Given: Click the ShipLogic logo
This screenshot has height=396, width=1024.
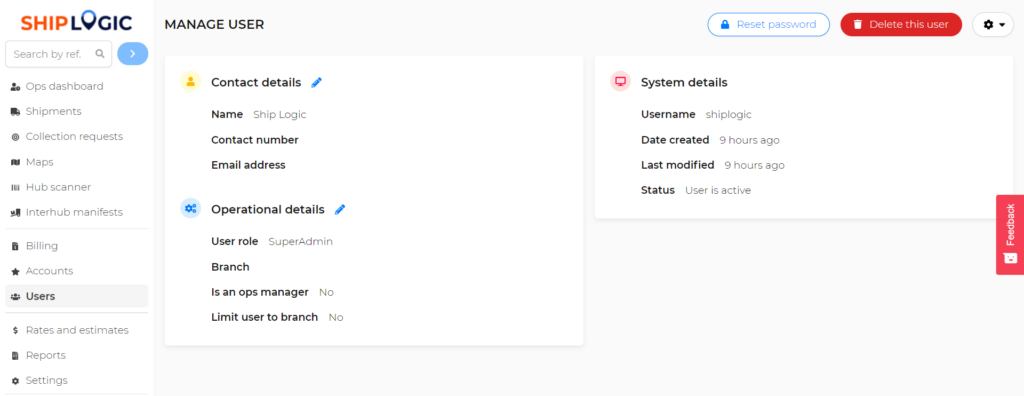Looking at the screenshot, I should [76, 22].
